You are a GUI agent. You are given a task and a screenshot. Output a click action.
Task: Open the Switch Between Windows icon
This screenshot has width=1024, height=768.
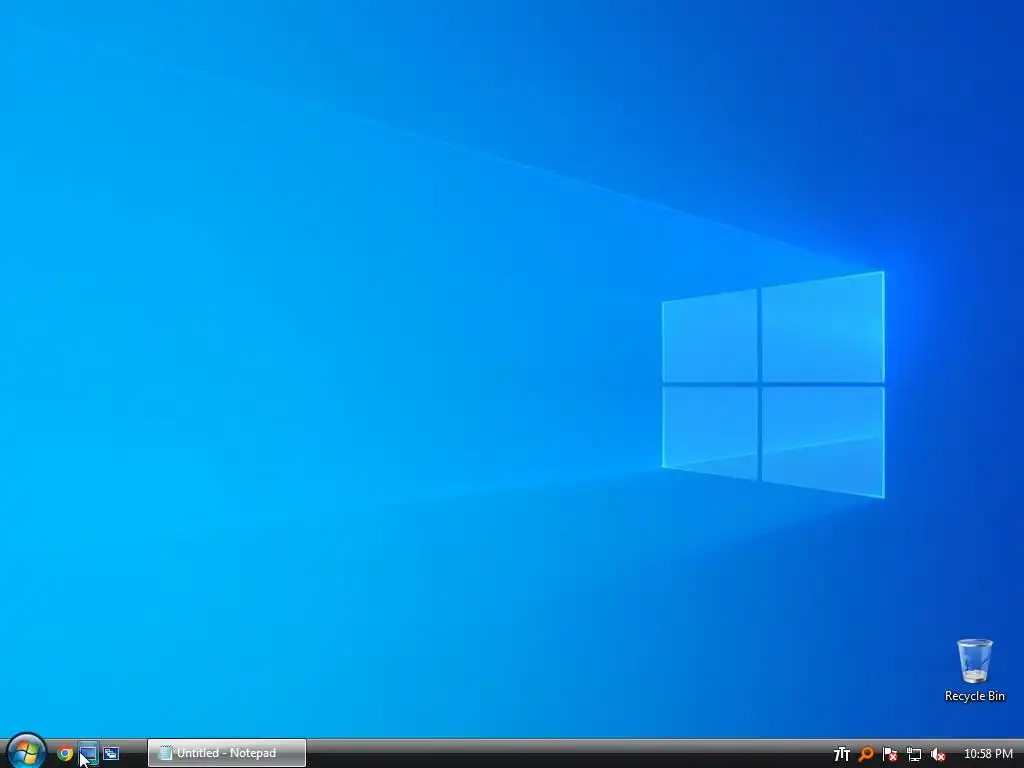(x=111, y=754)
